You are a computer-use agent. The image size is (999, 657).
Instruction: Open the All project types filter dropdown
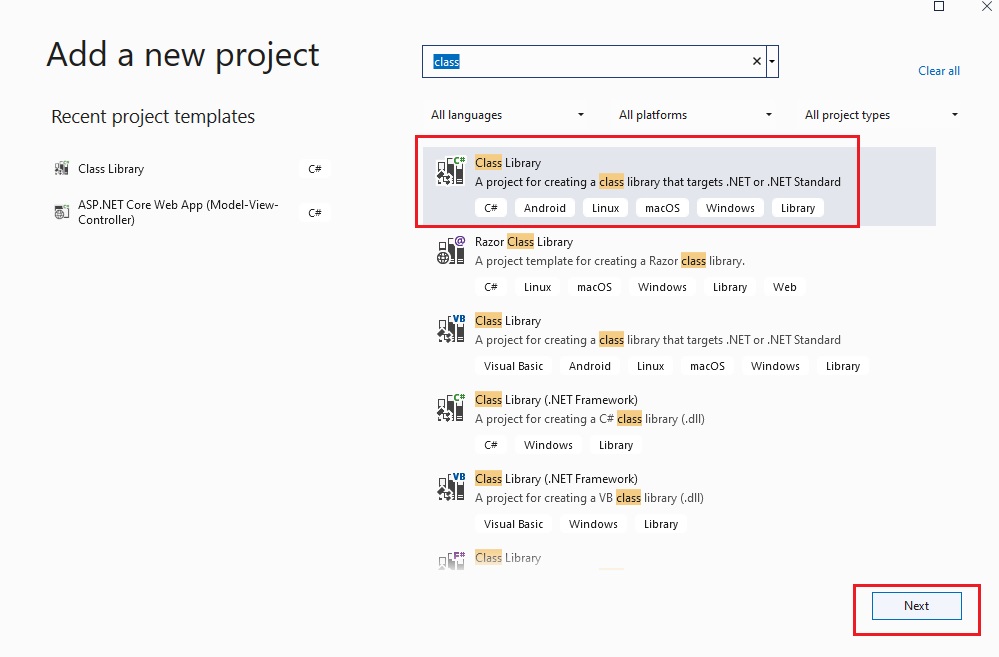tap(881, 115)
